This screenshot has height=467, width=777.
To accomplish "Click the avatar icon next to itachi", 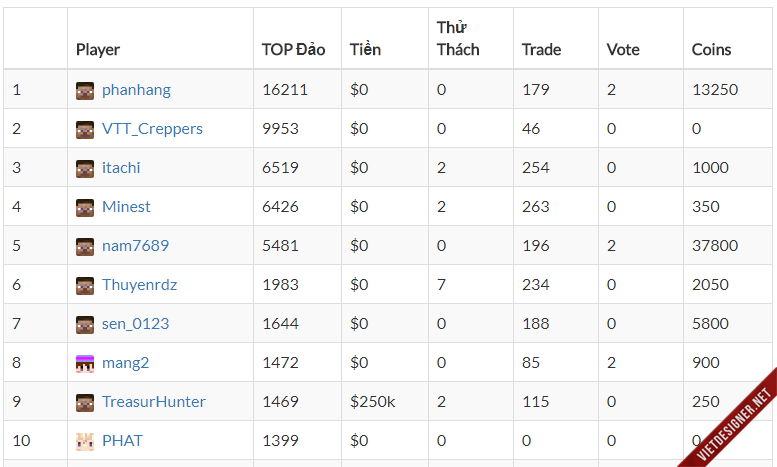I will [x=85, y=168].
